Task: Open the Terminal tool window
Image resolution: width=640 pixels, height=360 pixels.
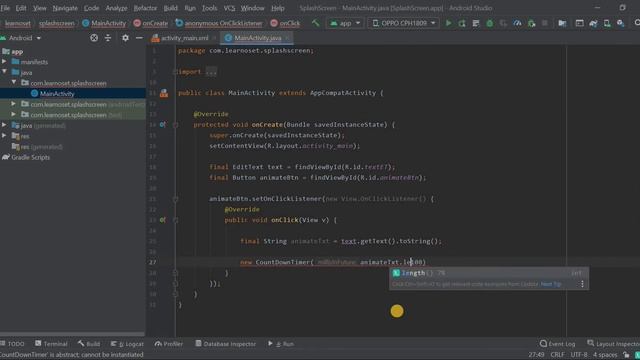Action: tap(51, 344)
